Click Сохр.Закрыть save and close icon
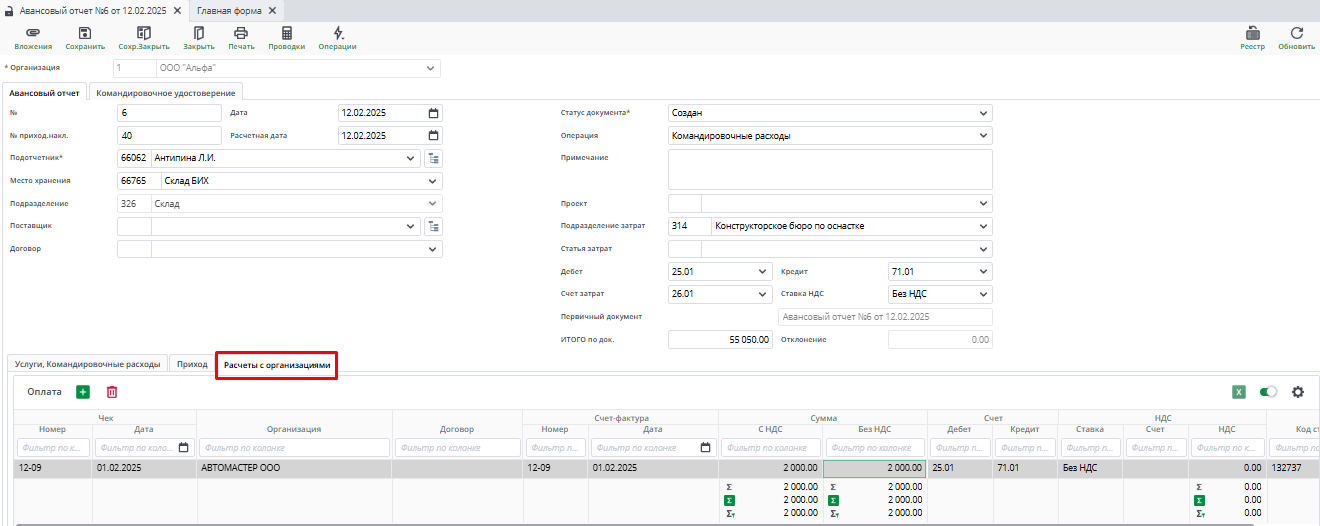 (x=144, y=34)
